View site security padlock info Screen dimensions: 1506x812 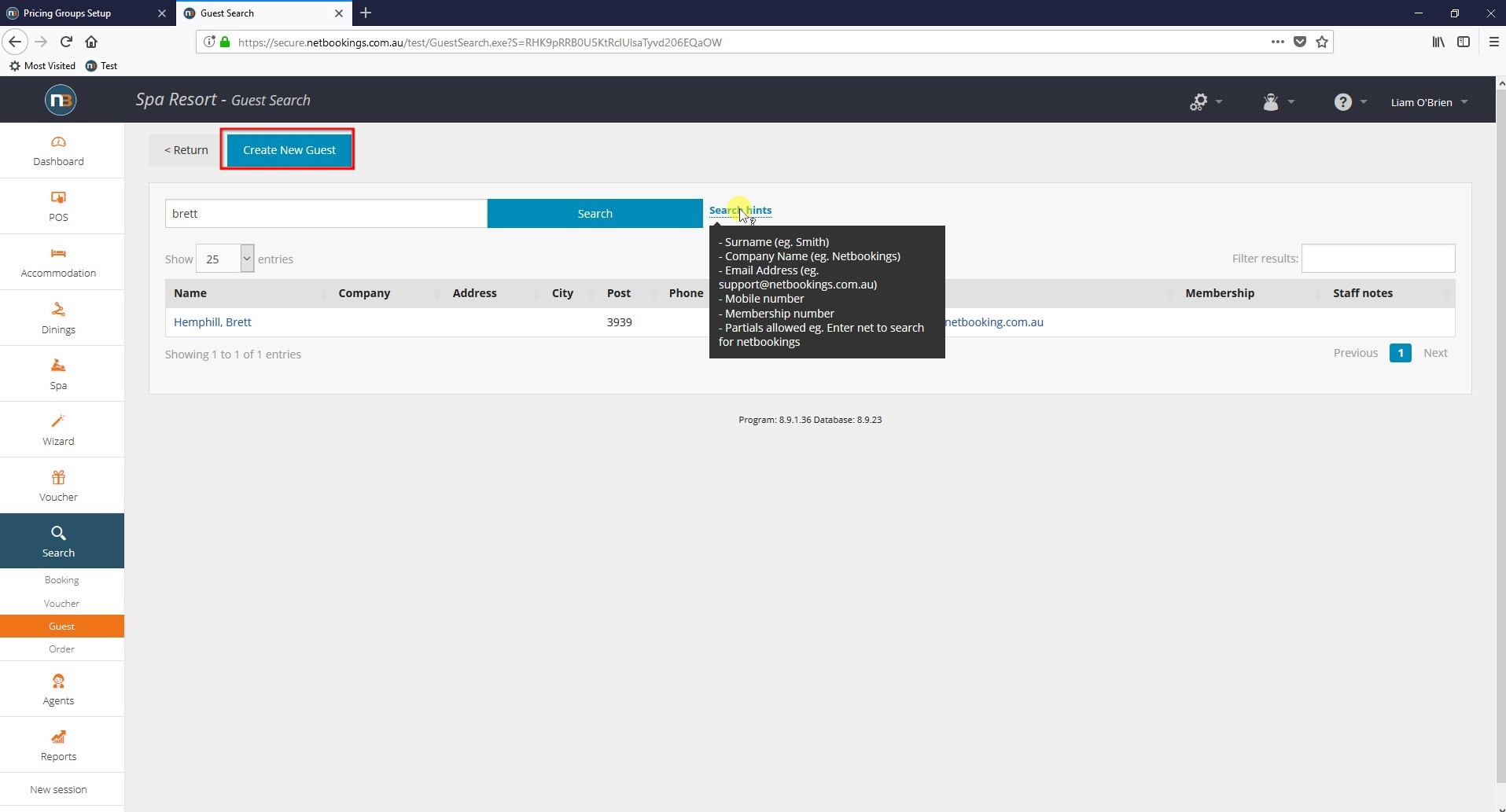pos(225,42)
